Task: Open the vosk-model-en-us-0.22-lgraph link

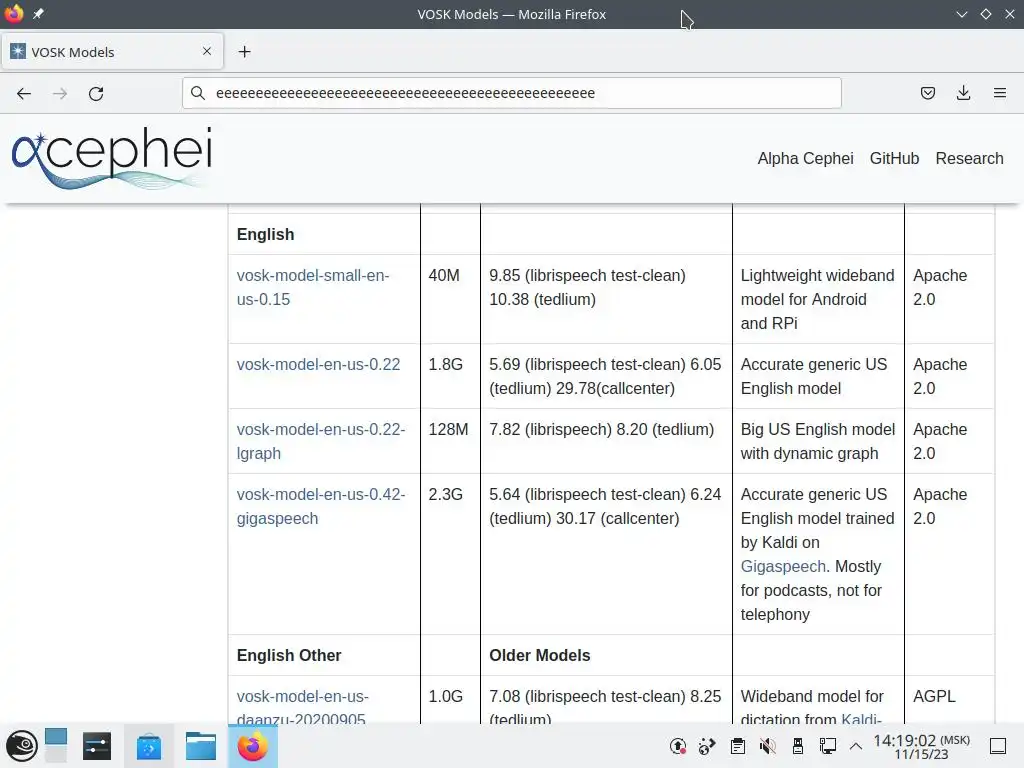Action: tap(321, 441)
